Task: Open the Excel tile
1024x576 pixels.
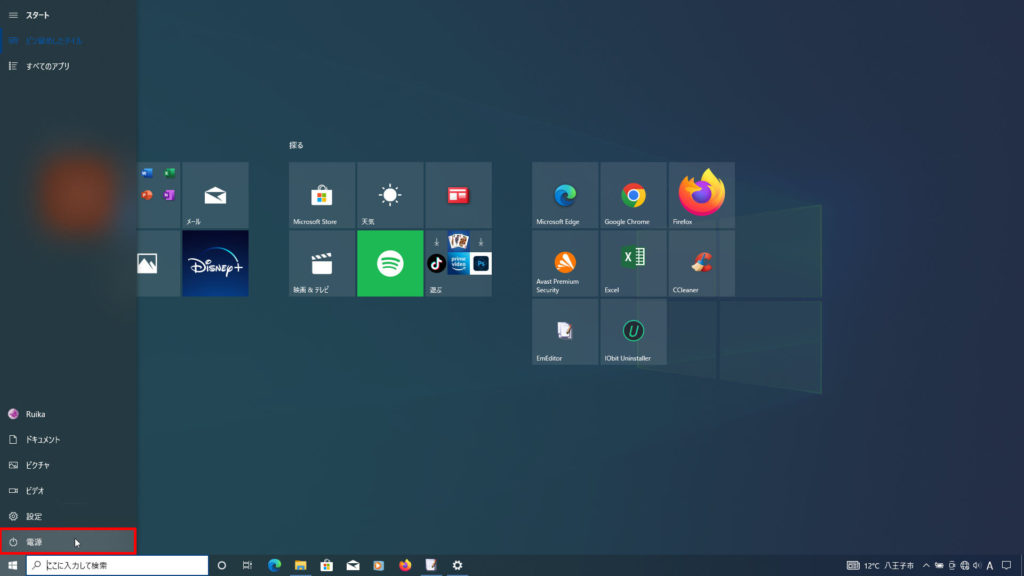Action: pyautogui.click(x=633, y=263)
